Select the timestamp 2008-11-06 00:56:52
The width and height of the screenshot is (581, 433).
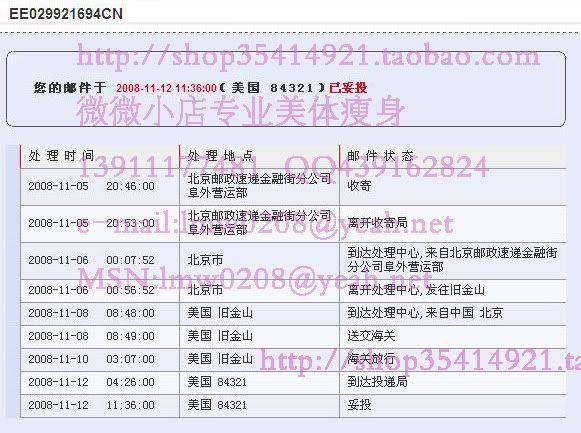coord(92,290)
